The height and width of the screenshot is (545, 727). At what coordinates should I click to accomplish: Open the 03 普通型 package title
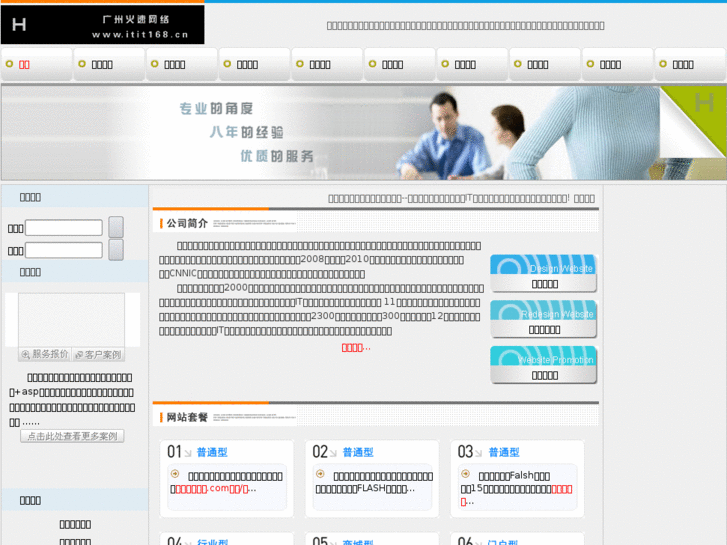[x=504, y=452]
